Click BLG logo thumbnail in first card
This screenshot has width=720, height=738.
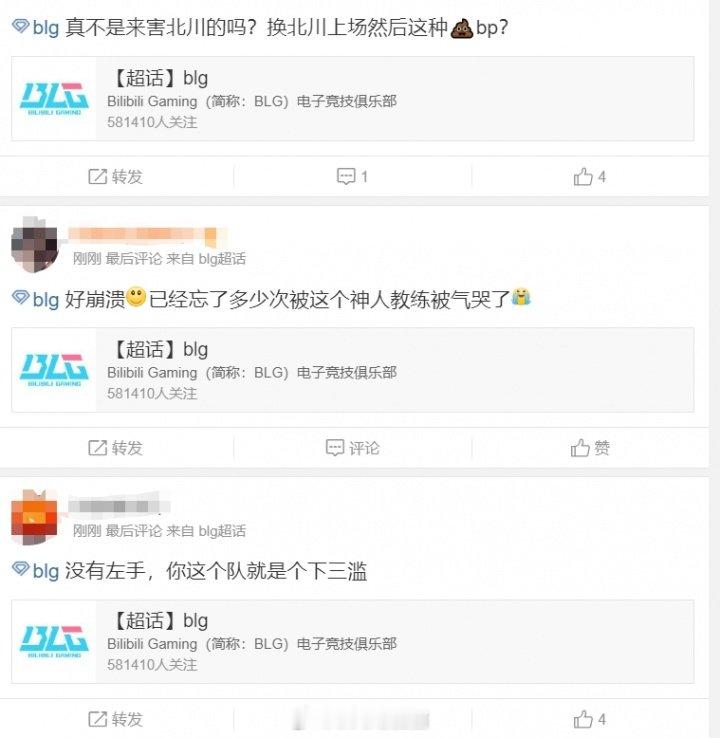click(x=54, y=98)
